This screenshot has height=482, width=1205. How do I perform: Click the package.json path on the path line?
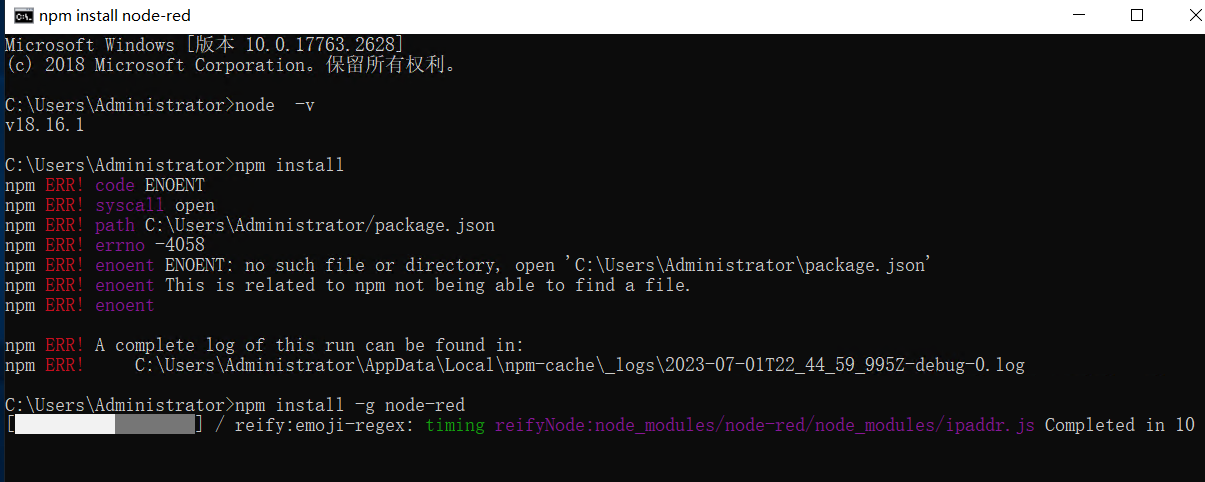tap(320, 225)
